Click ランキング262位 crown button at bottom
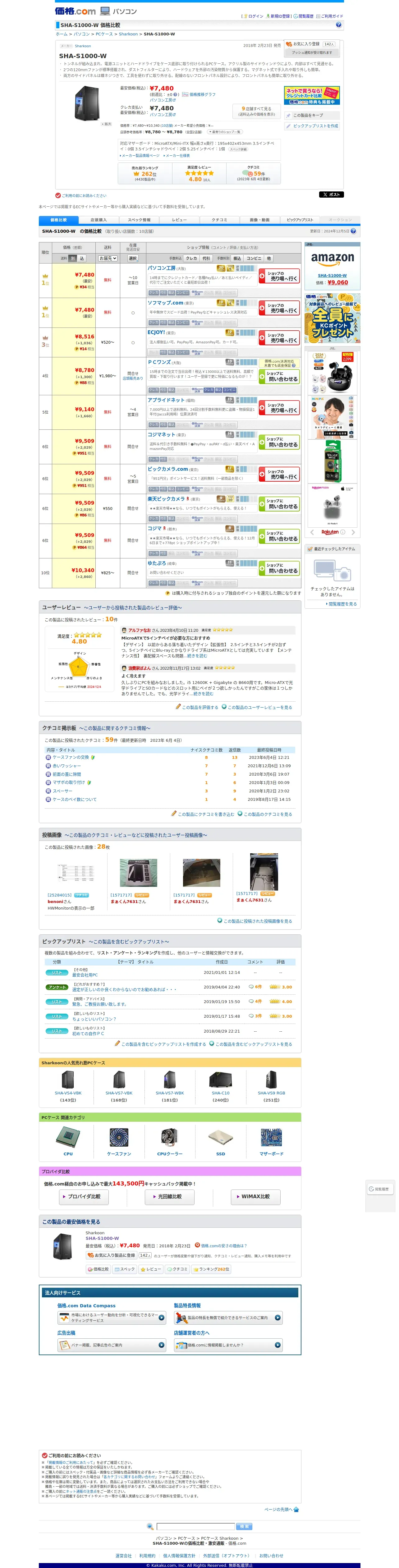Screen dimensions: 399x1568 [x=211, y=1269]
